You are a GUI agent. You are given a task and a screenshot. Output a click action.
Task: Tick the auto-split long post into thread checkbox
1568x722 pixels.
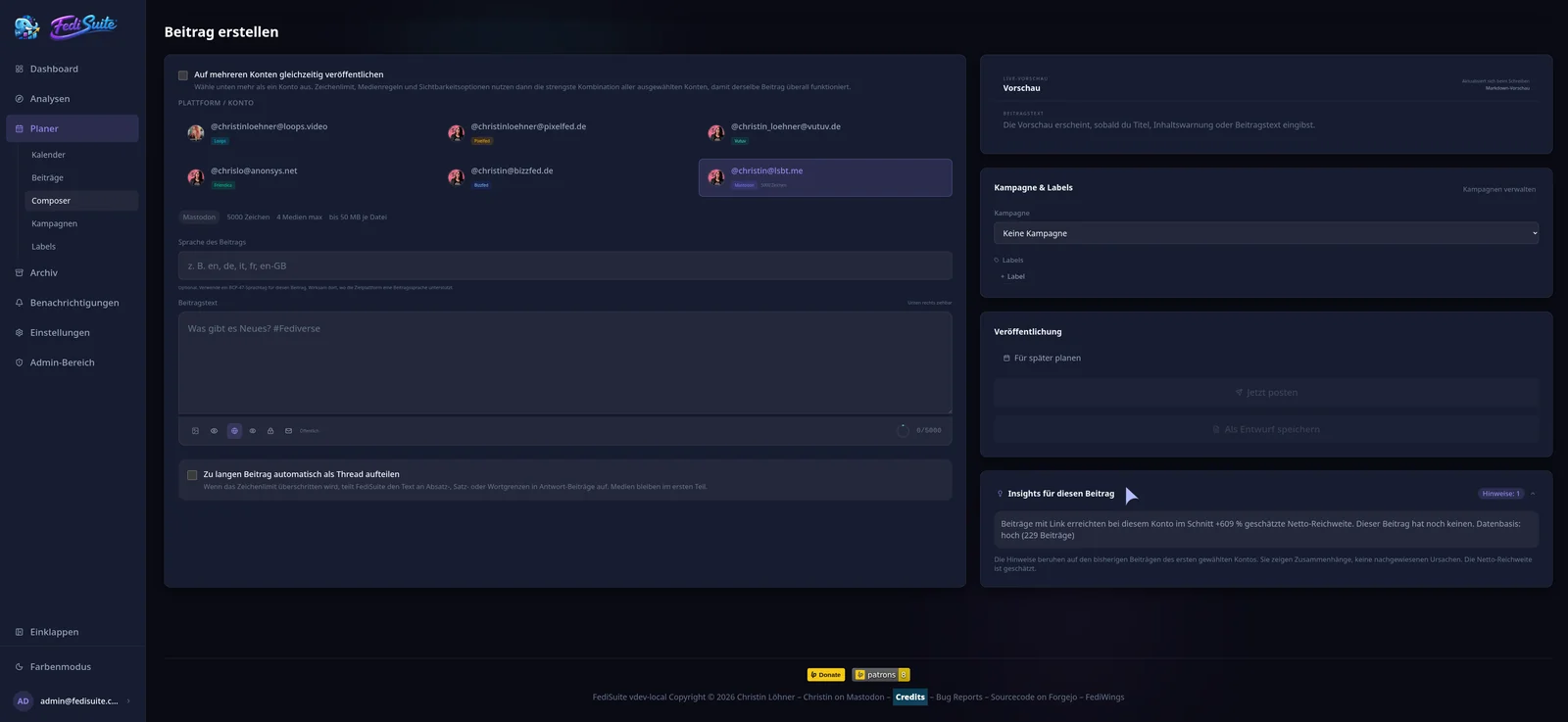point(192,475)
